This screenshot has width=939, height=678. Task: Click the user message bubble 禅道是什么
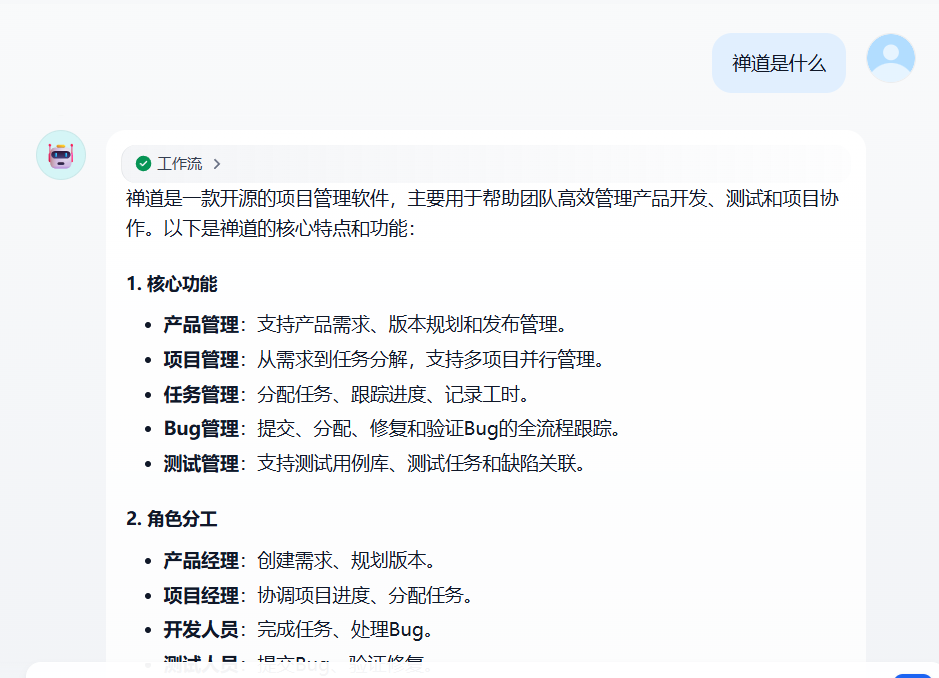tap(779, 63)
